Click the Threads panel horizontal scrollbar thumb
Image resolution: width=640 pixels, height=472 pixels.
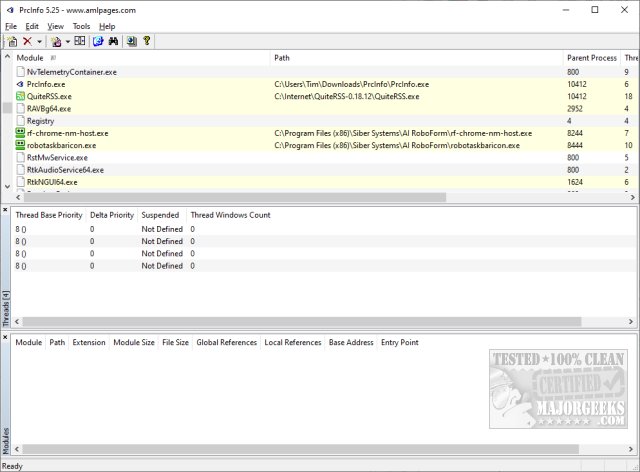pos(302,322)
